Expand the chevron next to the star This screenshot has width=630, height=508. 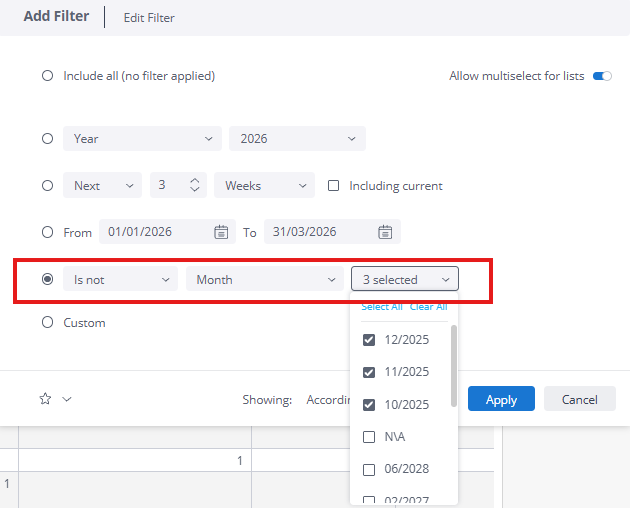(x=67, y=399)
